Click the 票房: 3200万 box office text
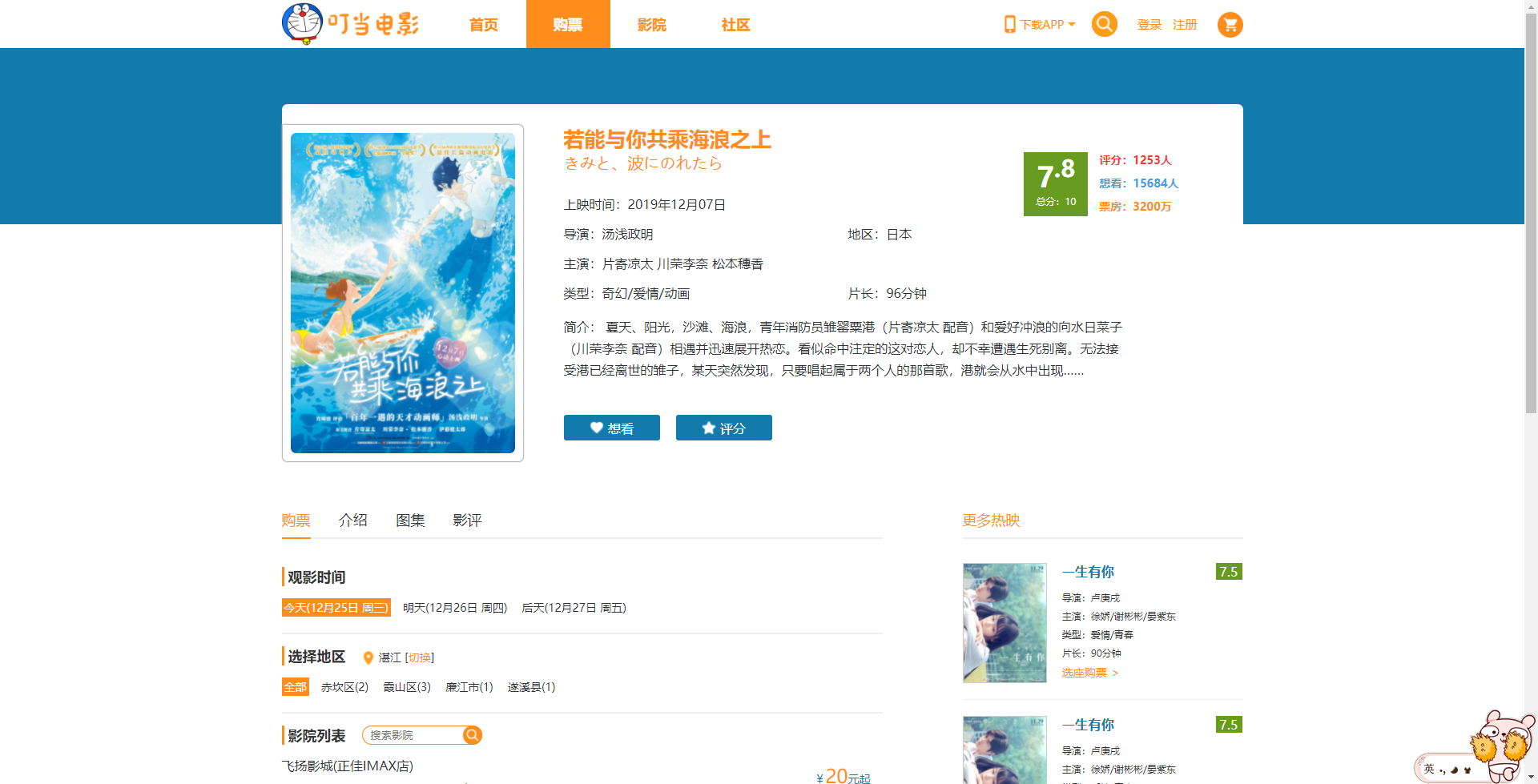Screen dimensions: 1538x784 point(1135,207)
